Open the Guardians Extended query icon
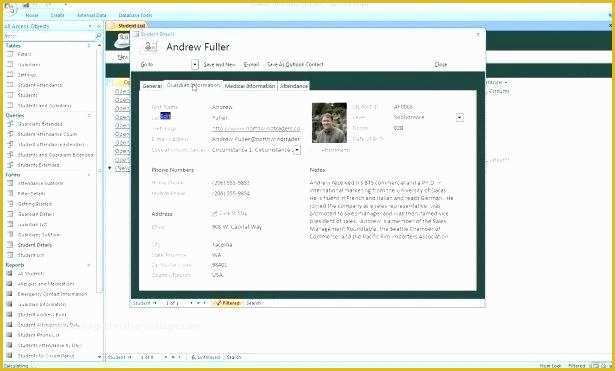This screenshot has width=615, height=371. pyautogui.click(x=11, y=124)
